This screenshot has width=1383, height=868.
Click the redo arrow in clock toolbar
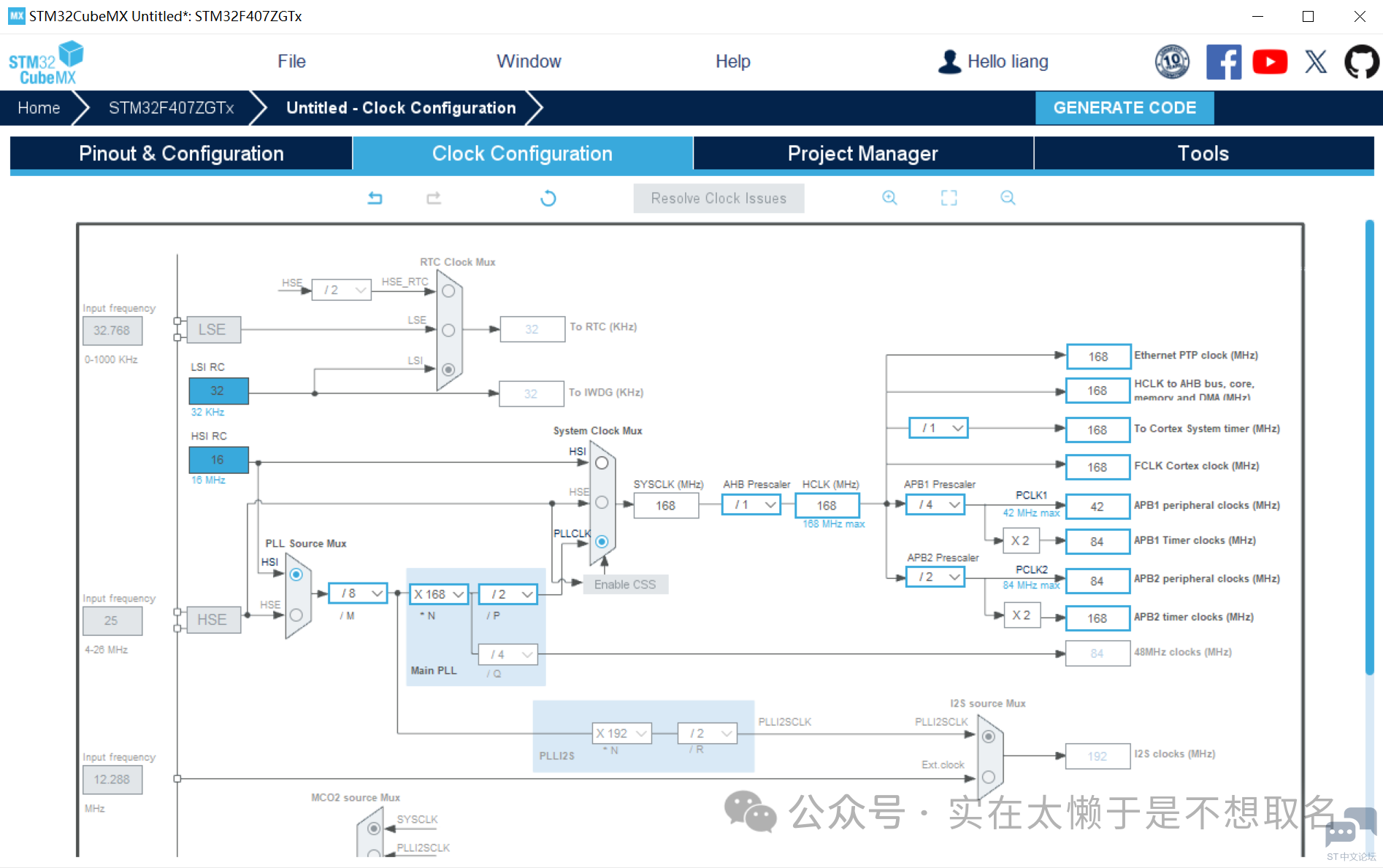(x=434, y=198)
